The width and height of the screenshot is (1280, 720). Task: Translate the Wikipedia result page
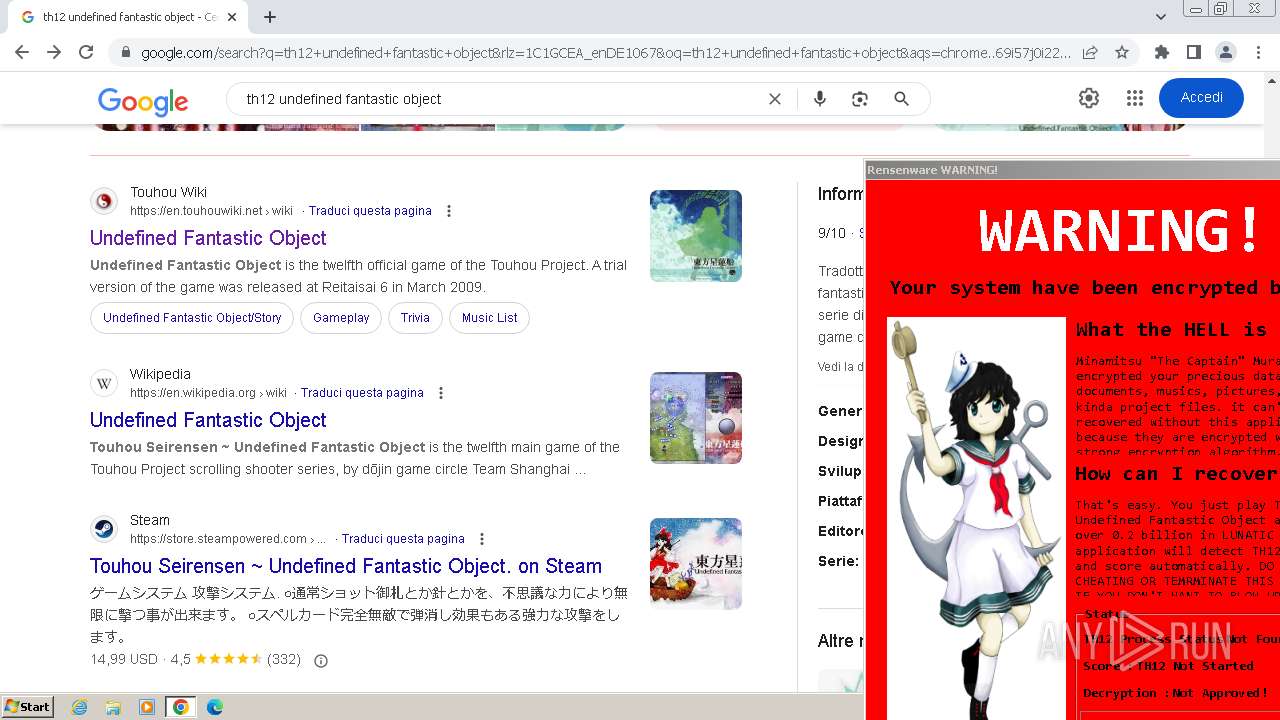click(x=362, y=393)
